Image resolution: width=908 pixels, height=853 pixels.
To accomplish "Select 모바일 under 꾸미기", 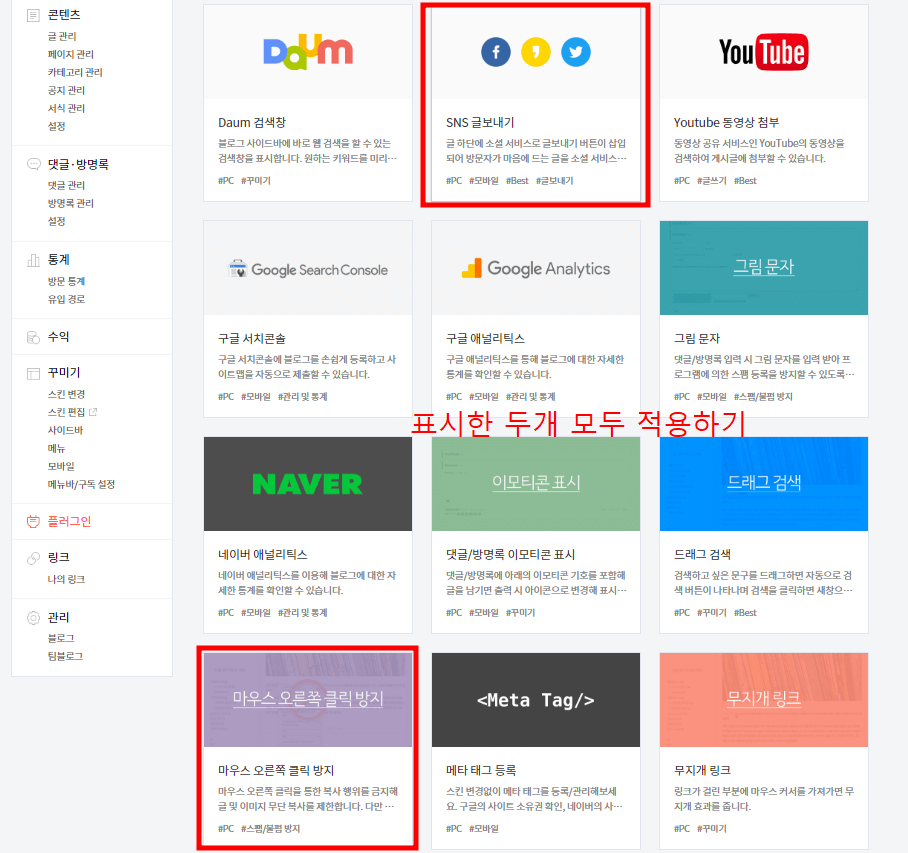I will (x=61, y=466).
